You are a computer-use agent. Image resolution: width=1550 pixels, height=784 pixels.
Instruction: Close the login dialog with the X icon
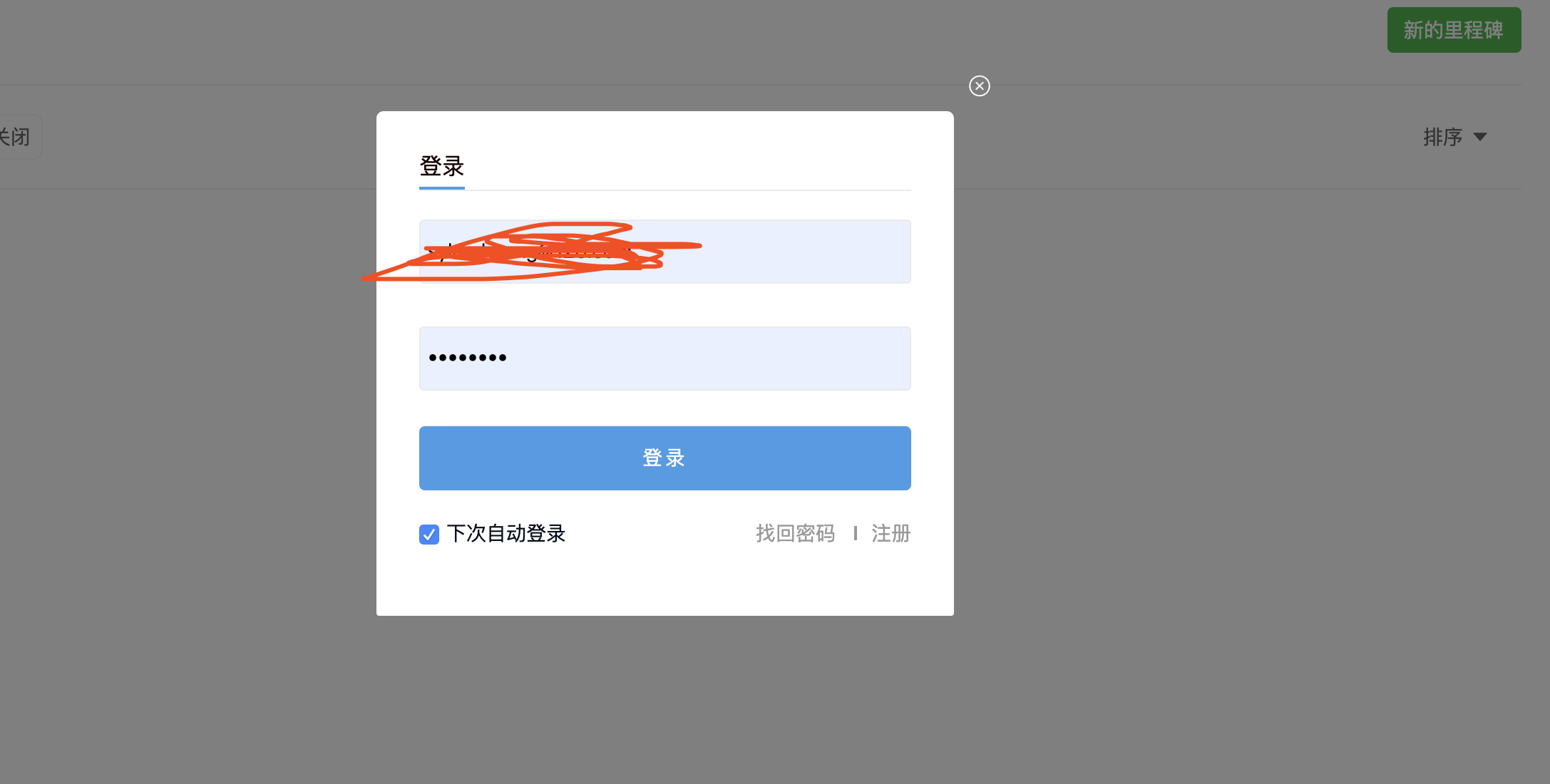pos(980,86)
